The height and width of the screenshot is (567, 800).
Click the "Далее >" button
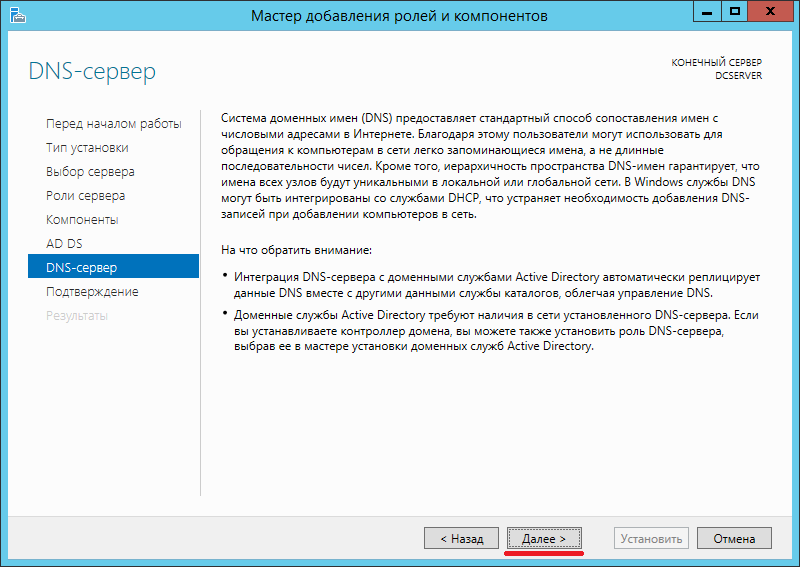point(544,538)
